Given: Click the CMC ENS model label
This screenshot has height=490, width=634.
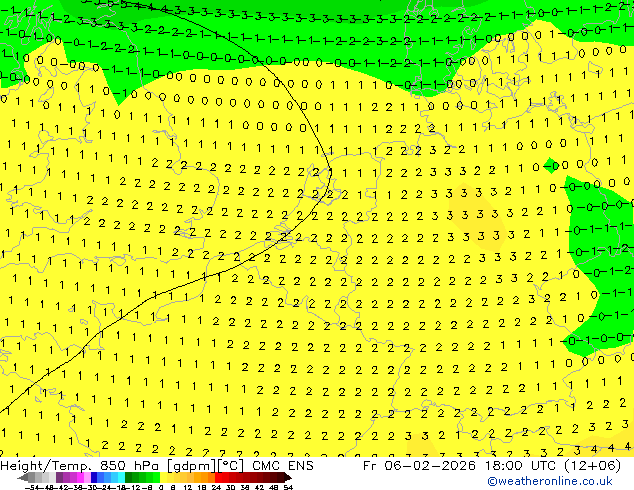Looking at the screenshot, I should pyautogui.click(x=283, y=466).
